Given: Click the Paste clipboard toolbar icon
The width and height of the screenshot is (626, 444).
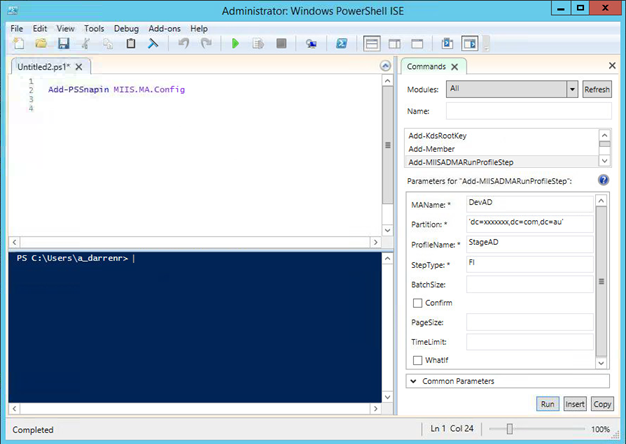Looking at the screenshot, I should (130, 44).
